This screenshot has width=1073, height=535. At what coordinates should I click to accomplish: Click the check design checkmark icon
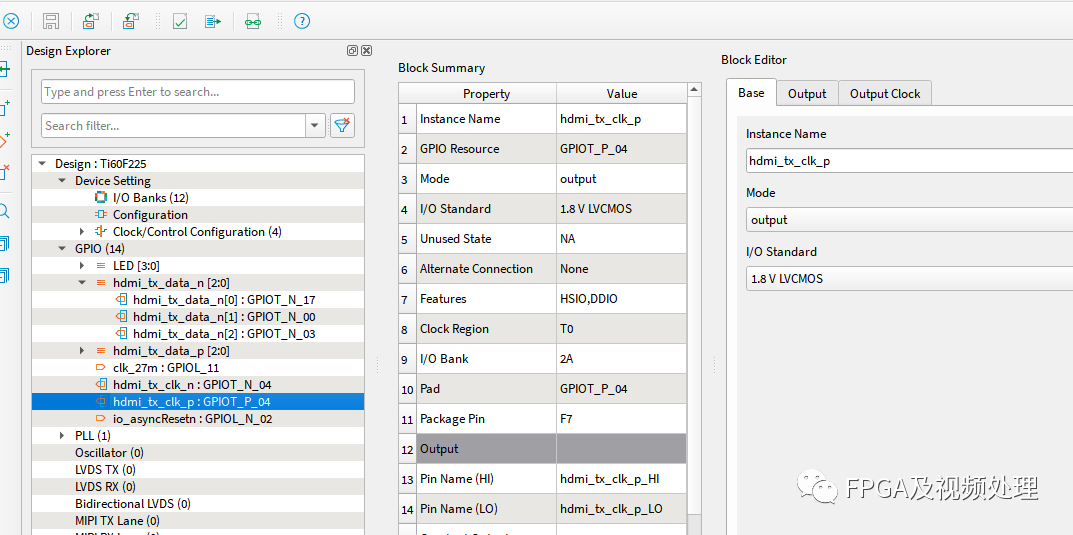click(180, 21)
